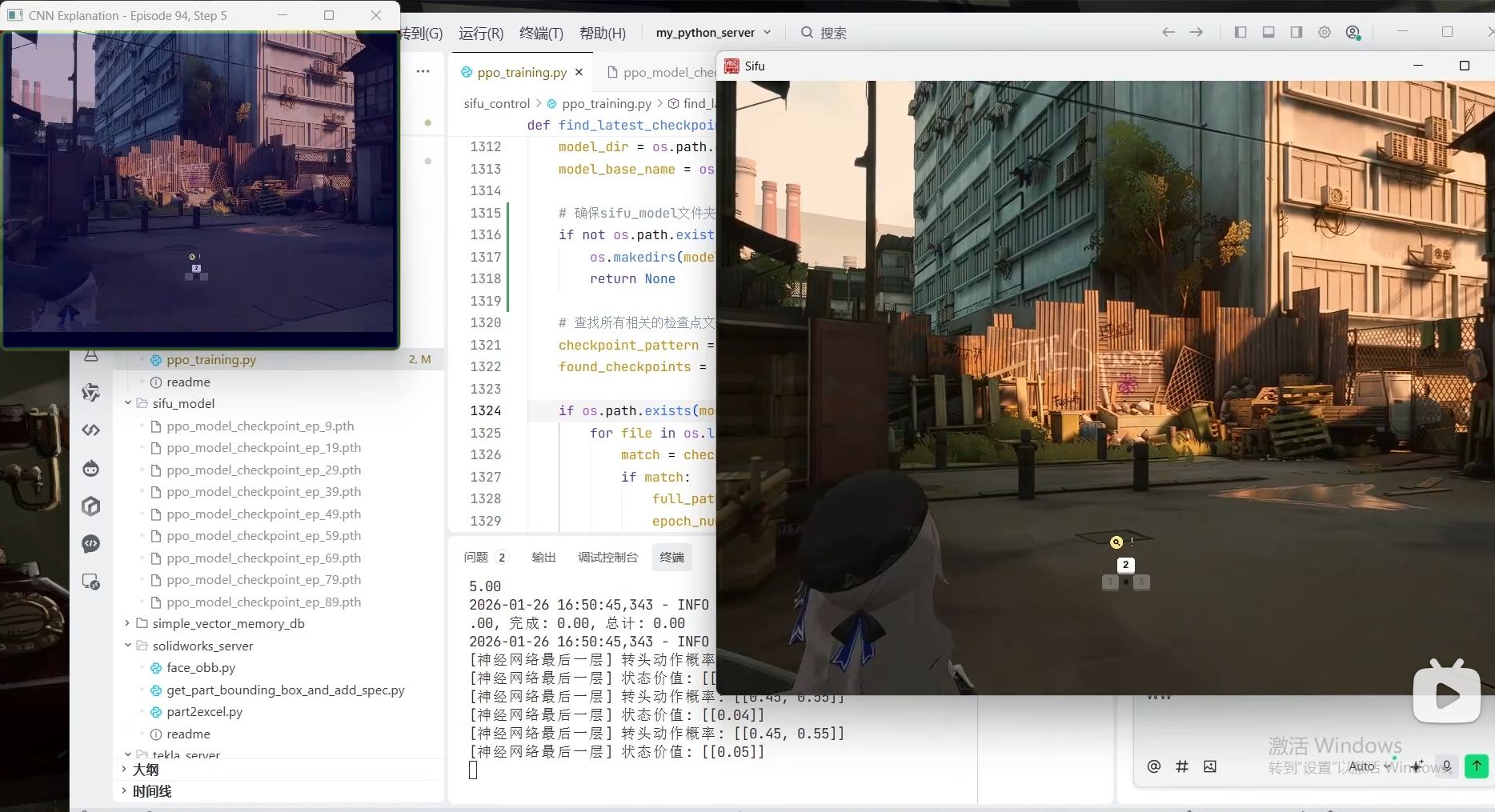1495x812 pixels.
Task: Switch to the ppo_model_che... editor tab
Action: 661,72
